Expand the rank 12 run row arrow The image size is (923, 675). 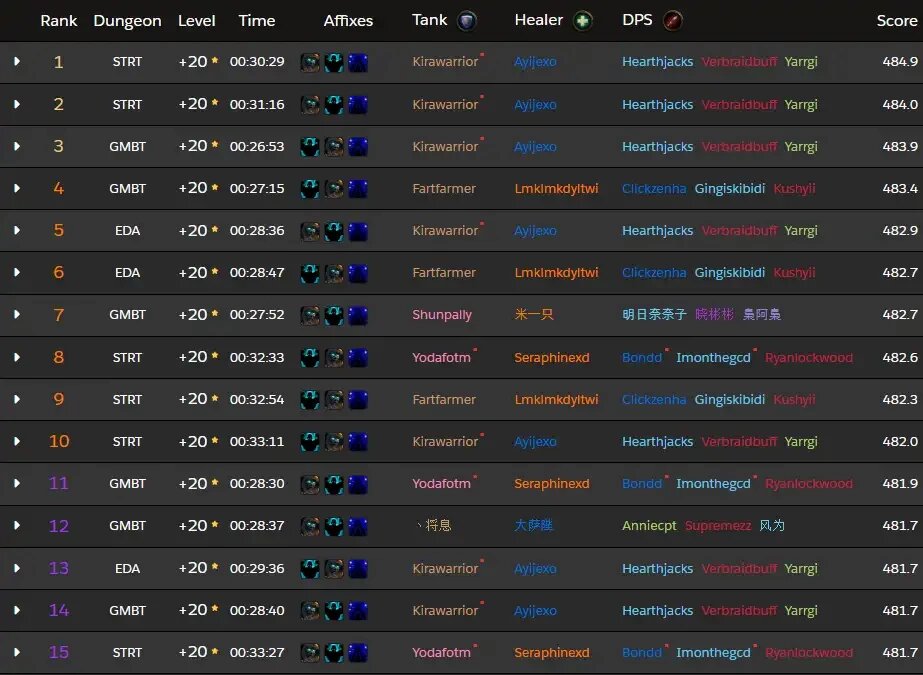click(16, 526)
